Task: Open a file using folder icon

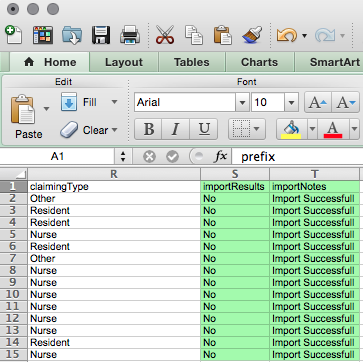Action: point(72,35)
